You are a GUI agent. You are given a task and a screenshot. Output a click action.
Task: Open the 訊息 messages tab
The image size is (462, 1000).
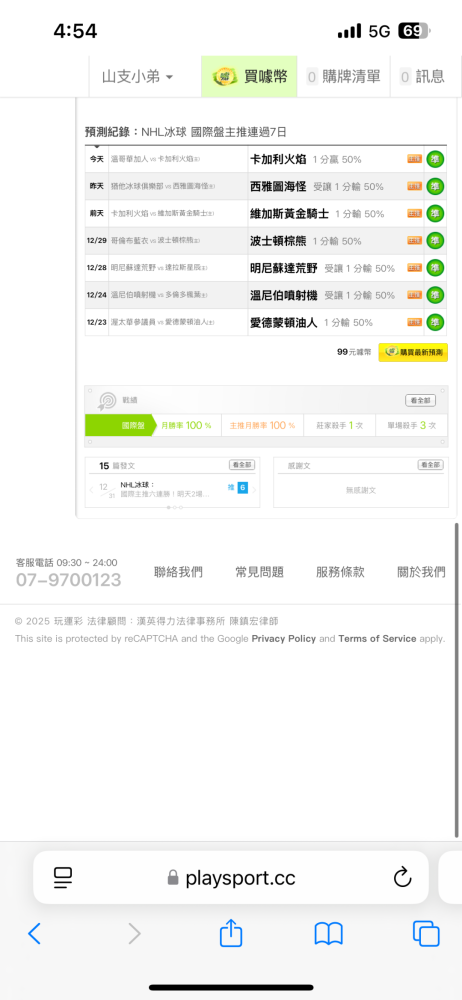422,77
